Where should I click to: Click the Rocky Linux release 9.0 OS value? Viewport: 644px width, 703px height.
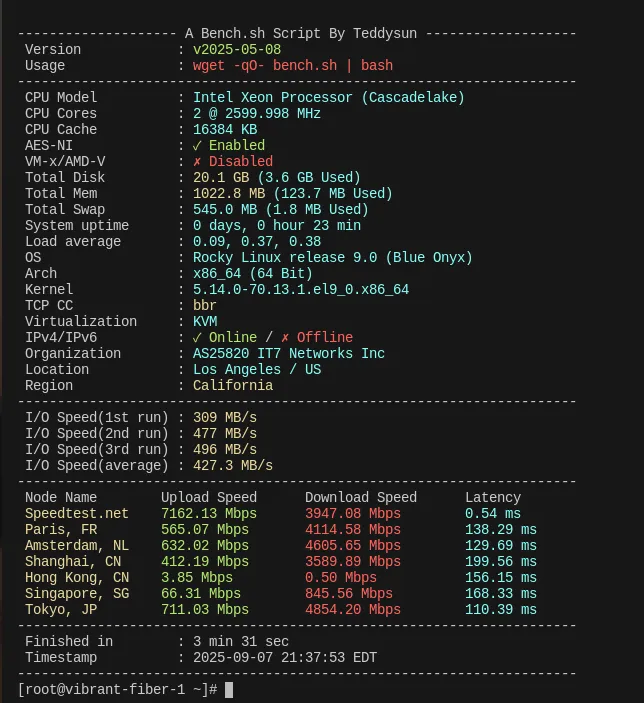(x=332, y=257)
